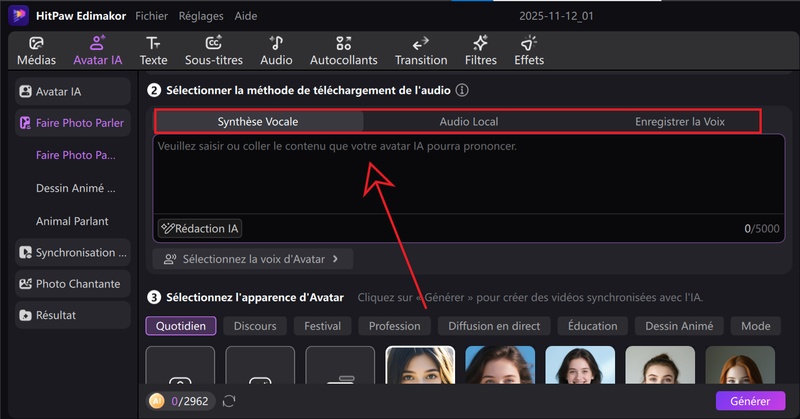The height and width of the screenshot is (419, 800).
Task: Open the Autocollants stickers icon
Action: 343,43
